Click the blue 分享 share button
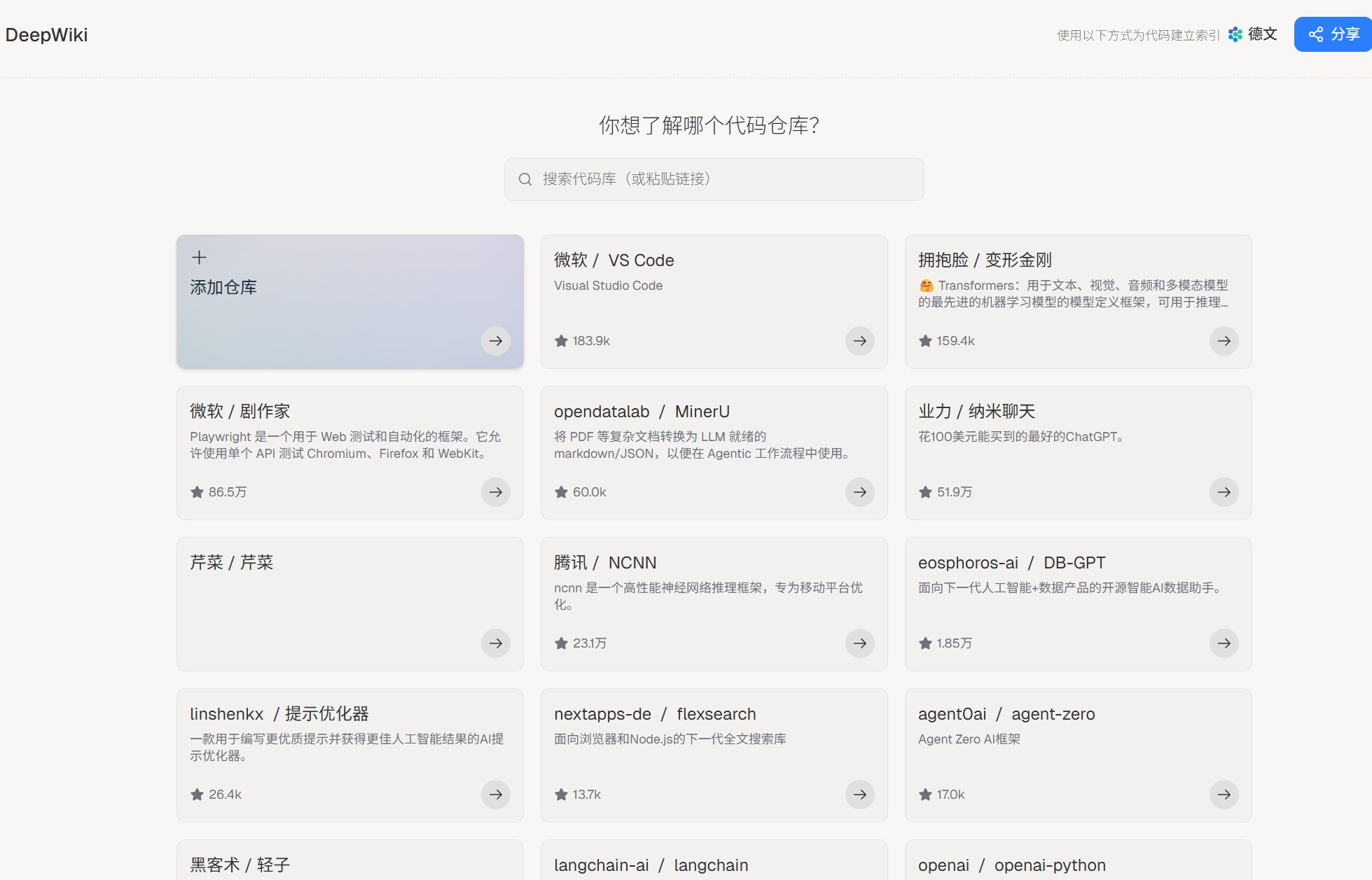This screenshot has height=880, width=1372. [1333, 34]
